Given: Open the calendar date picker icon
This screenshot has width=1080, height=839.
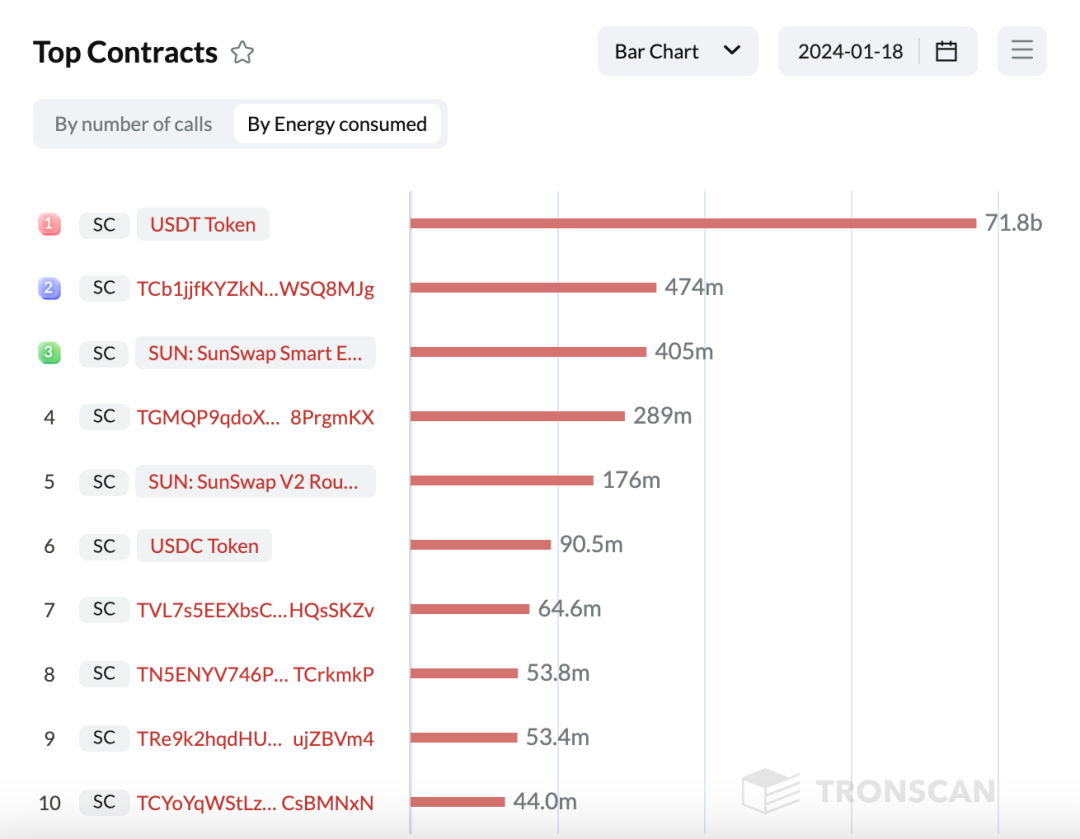Looking at the screenshot, I should (946, 51).
